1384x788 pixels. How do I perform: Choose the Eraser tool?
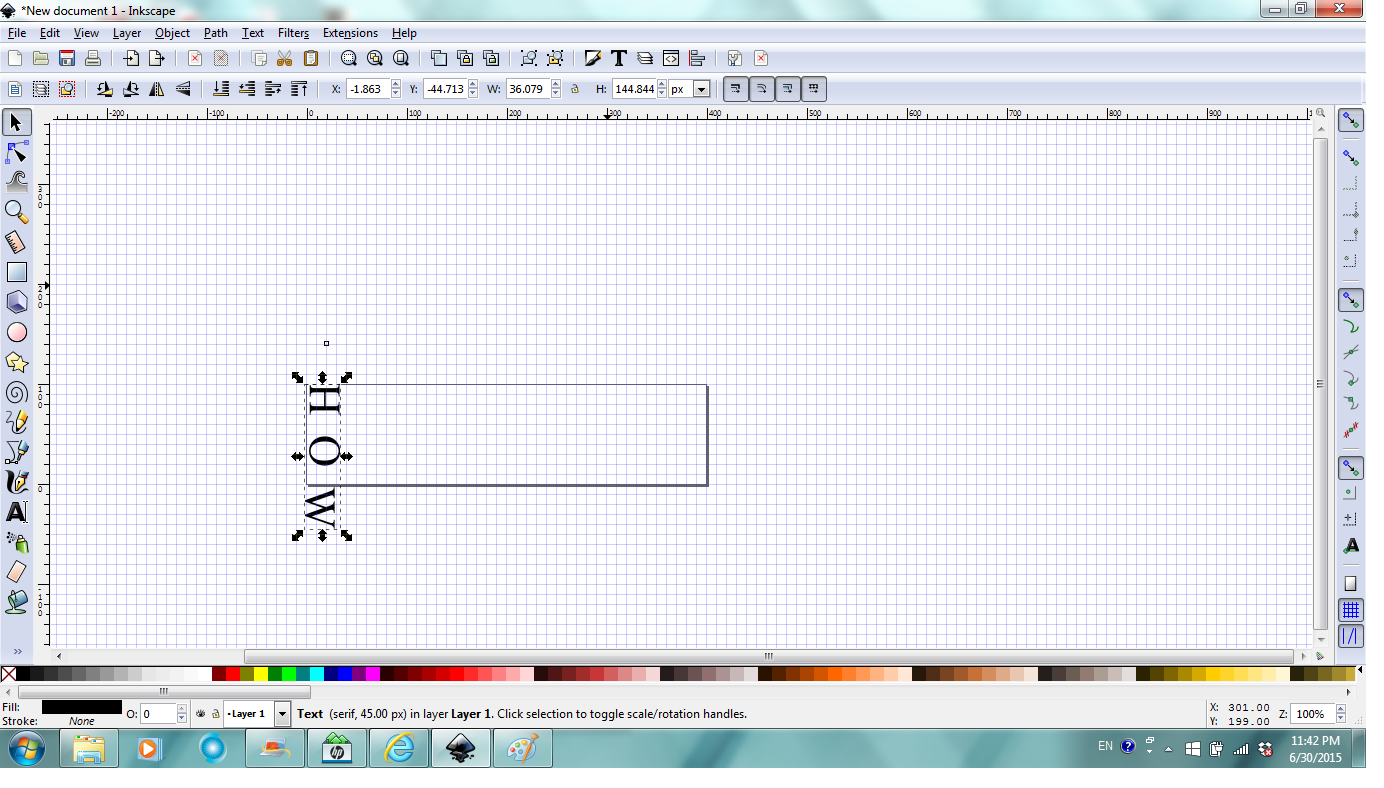tap(17, 572)
